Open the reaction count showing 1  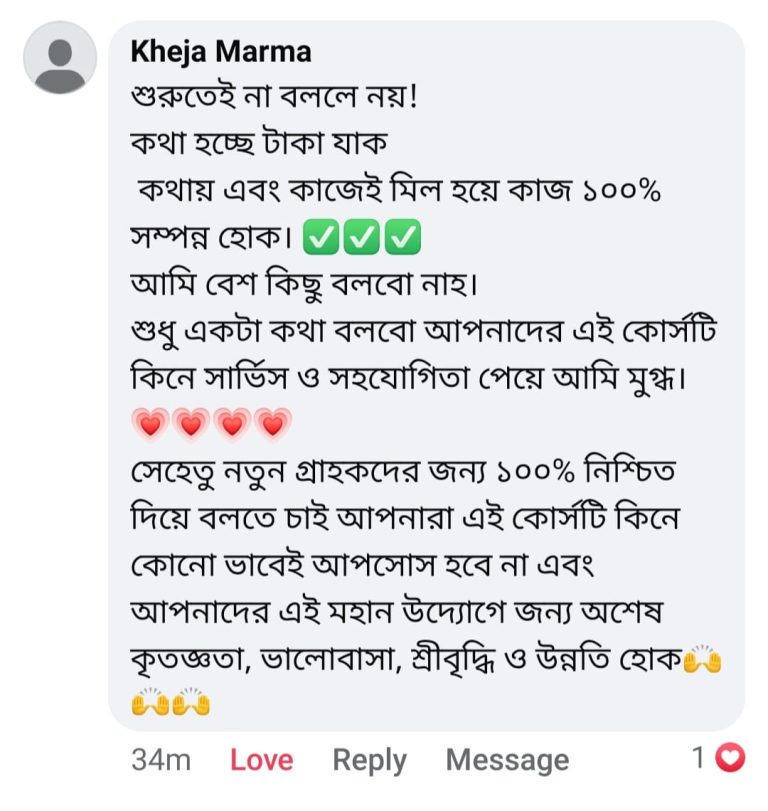point(700,759)
